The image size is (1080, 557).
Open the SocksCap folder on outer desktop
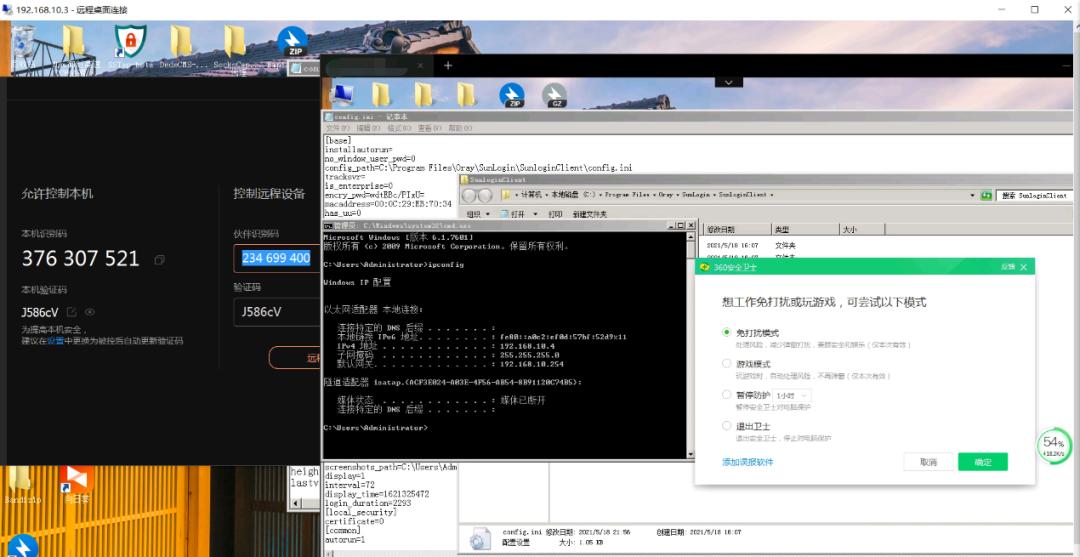pos(235,46)
